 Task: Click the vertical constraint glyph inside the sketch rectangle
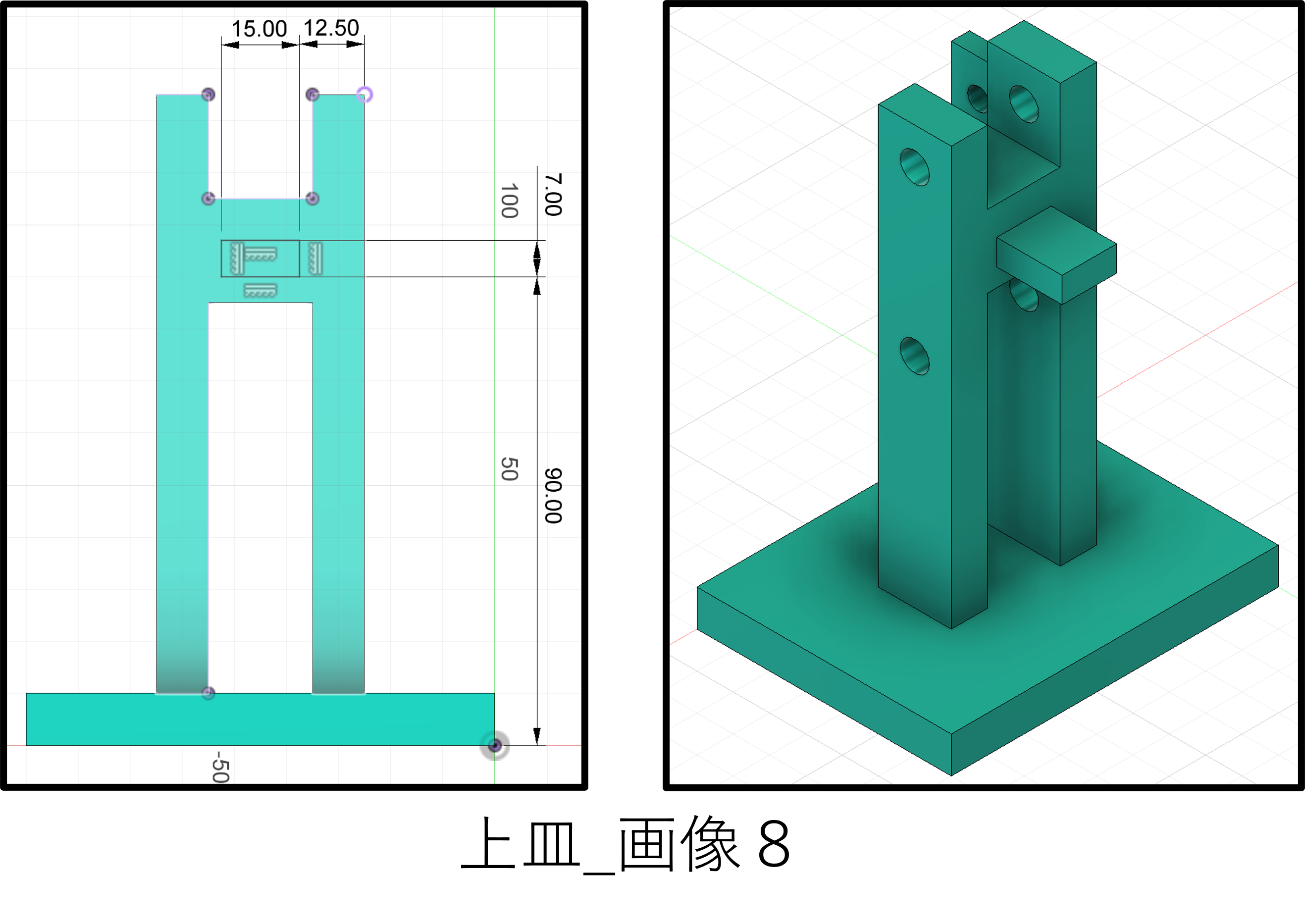point(237,258)
